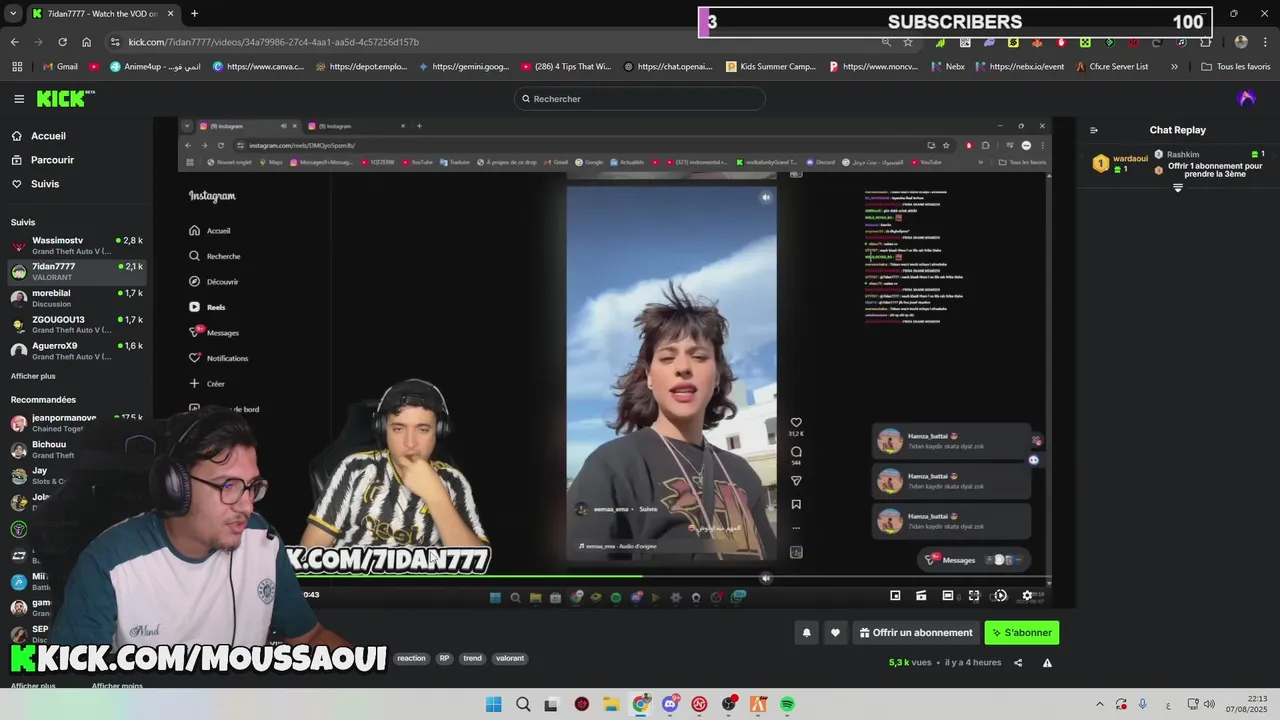Click the share icon near view count
Viewport: 1280px width, 720px height.
[1018, 662]
